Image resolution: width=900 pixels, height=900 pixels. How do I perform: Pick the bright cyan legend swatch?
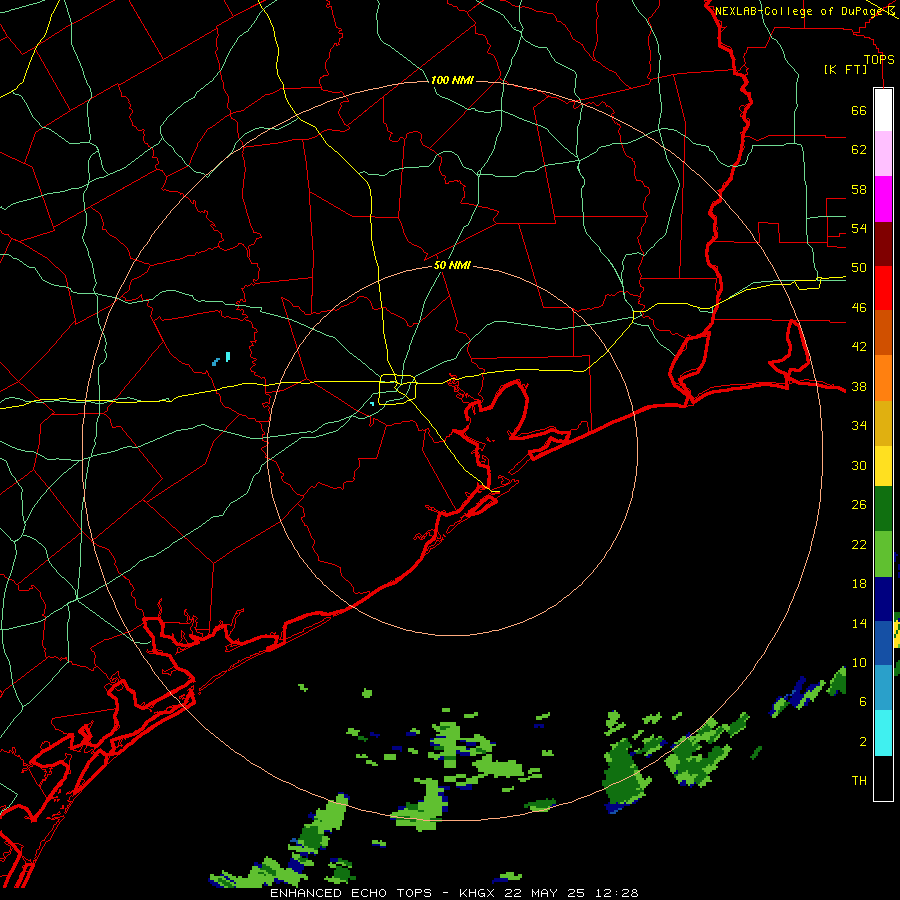click(x=883, y=733)
